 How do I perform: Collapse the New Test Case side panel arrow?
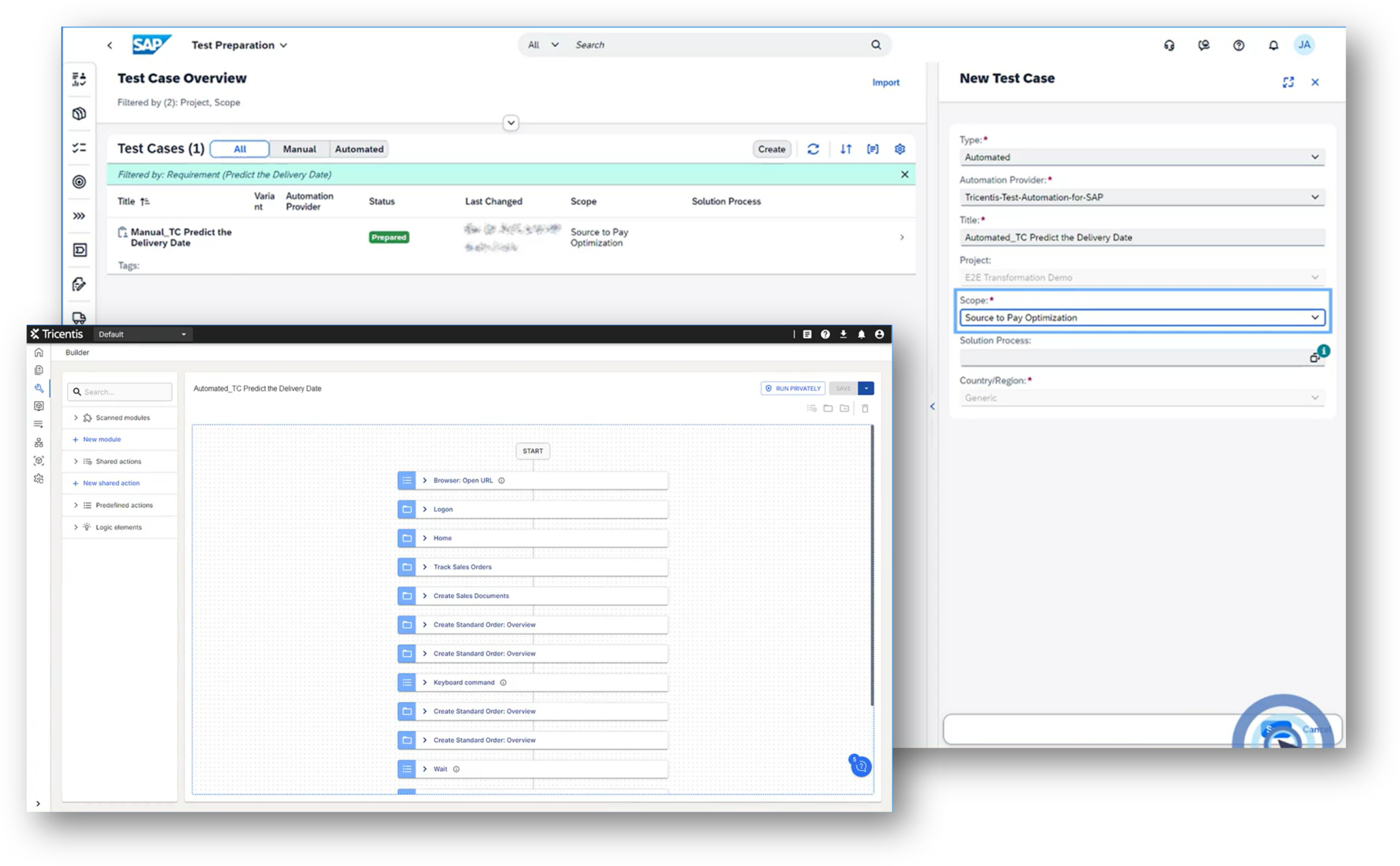pyautogui.click(x=932, y=406)
